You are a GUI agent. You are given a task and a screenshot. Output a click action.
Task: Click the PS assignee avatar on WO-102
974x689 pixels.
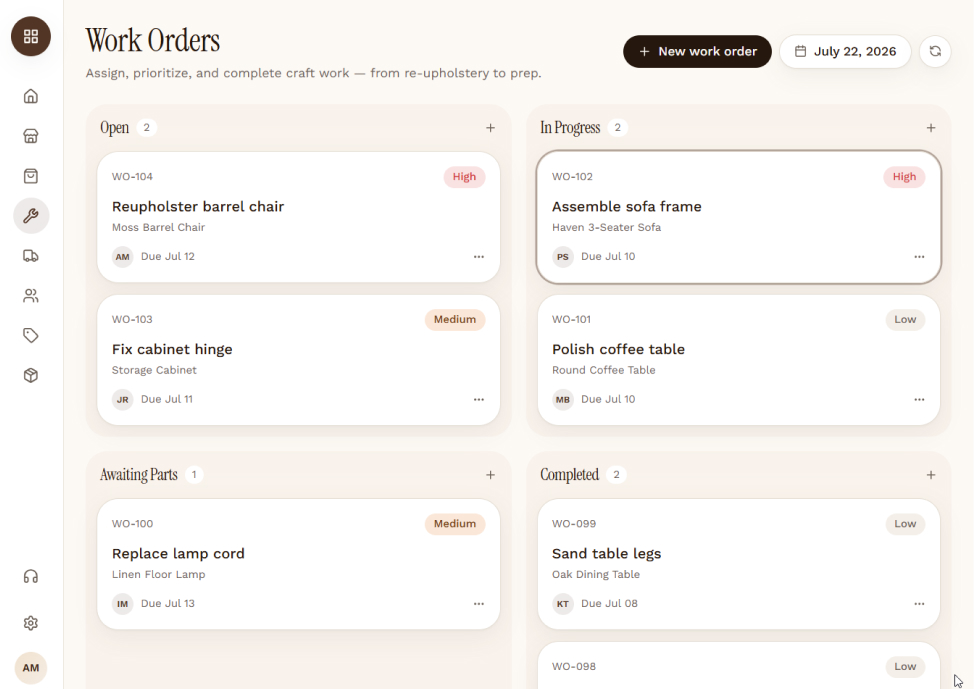point(563,257)
